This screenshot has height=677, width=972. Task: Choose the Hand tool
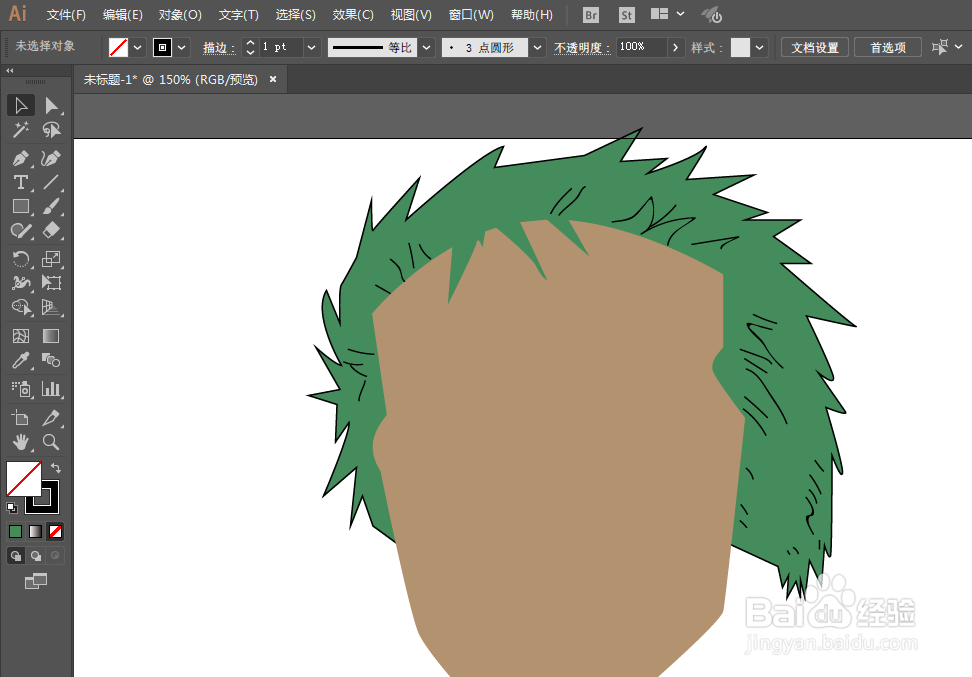click(20, 442)
